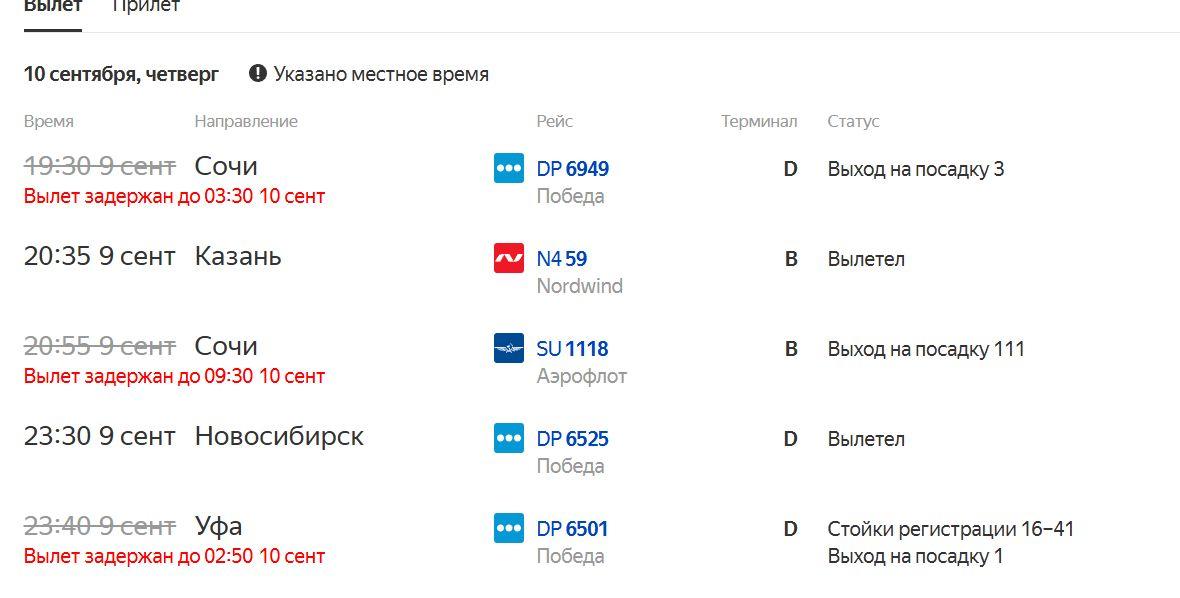Click the Pobeda airline icon for DP 6949

pos(509,168)
